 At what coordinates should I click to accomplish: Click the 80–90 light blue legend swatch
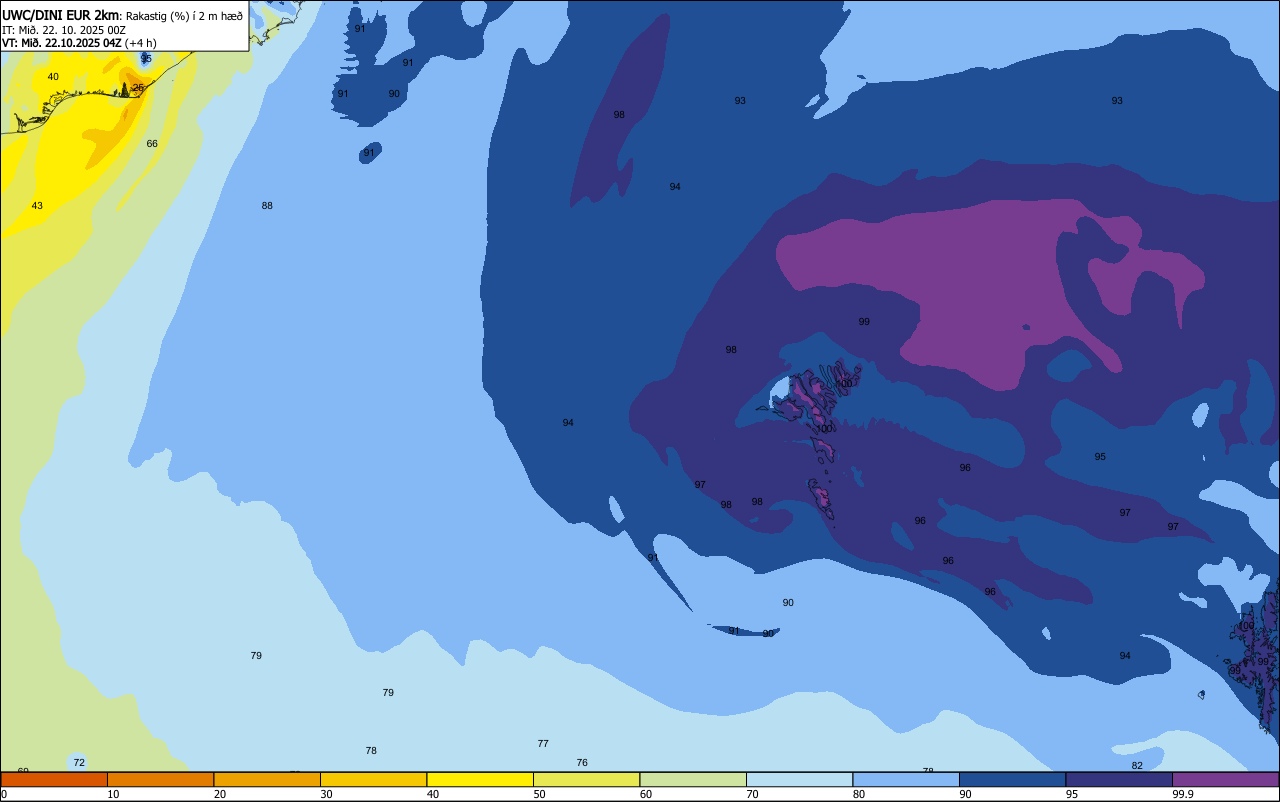click(906, 779)
